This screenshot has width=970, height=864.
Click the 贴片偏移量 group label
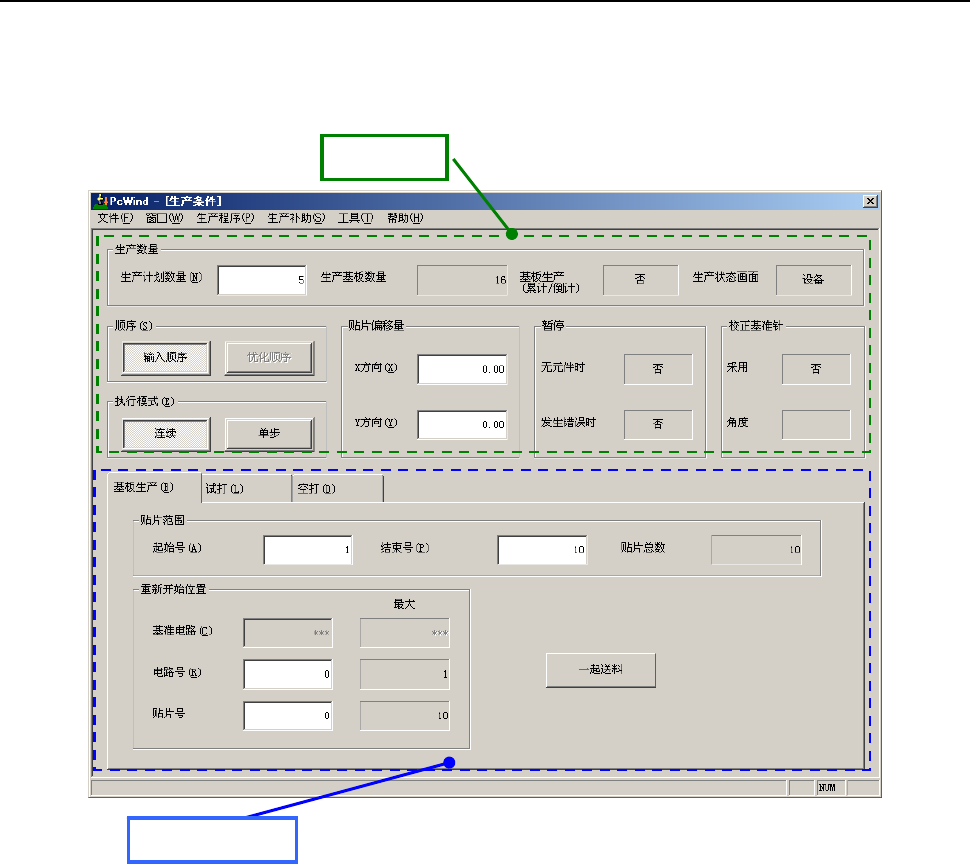click(x=376, y=325)
